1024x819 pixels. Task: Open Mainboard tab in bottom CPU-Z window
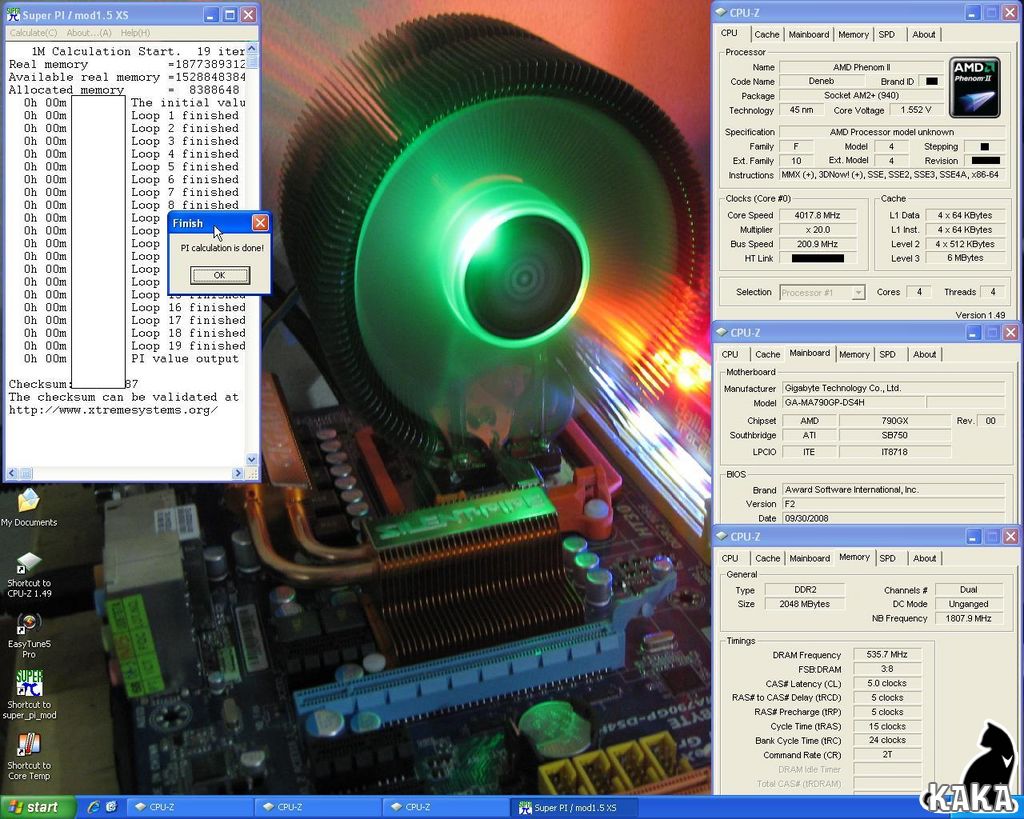809,558
